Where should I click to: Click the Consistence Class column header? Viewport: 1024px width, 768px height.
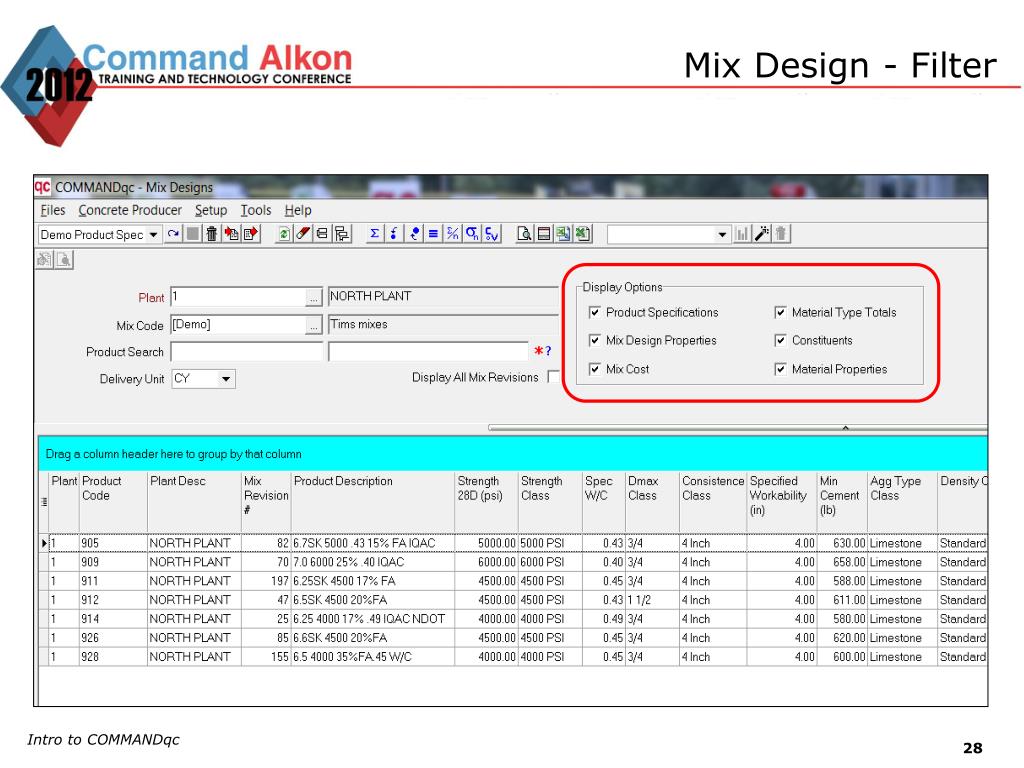pos(713,501)
